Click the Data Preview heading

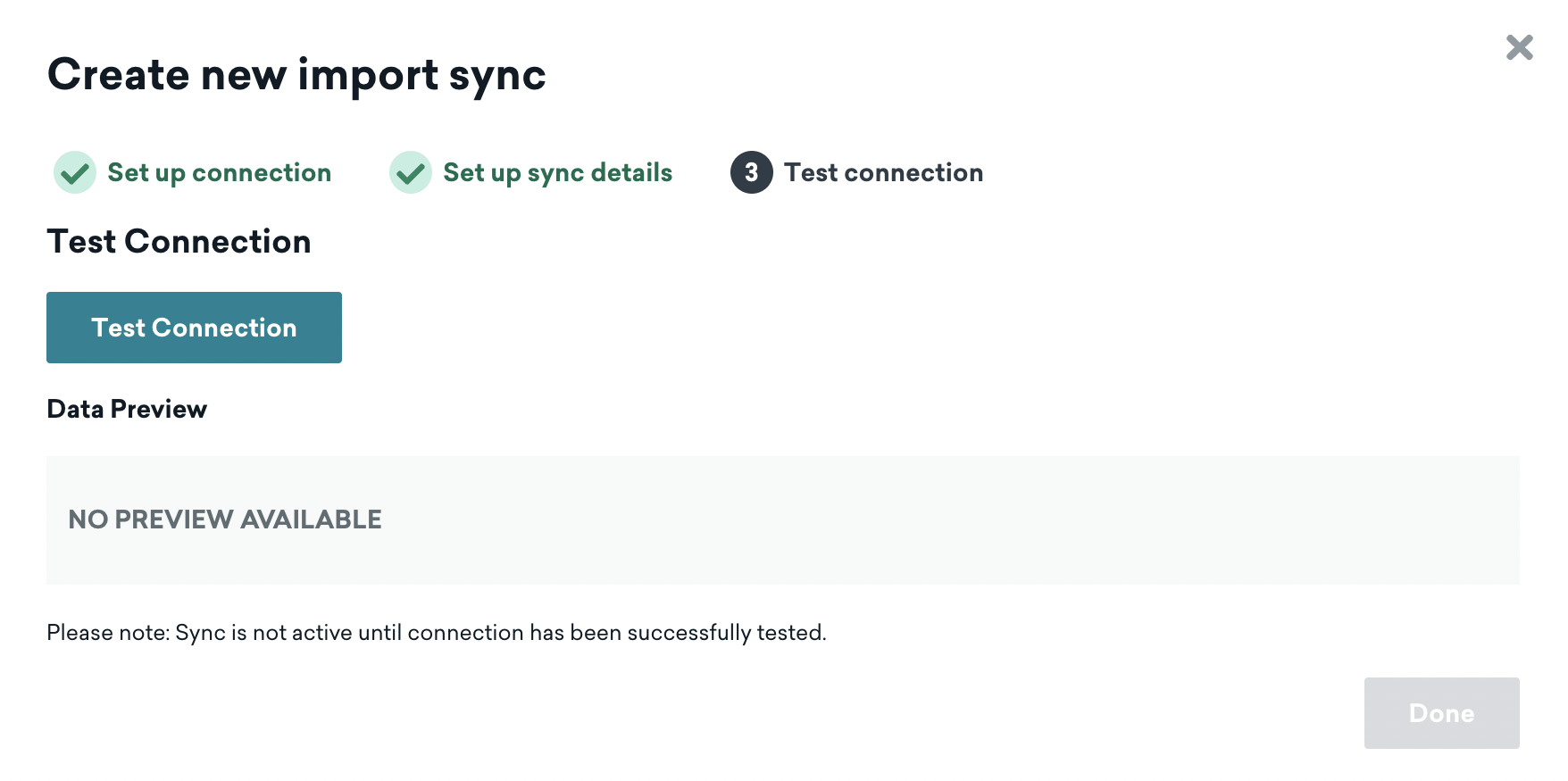pyautogui.click(x=127, y=409)
